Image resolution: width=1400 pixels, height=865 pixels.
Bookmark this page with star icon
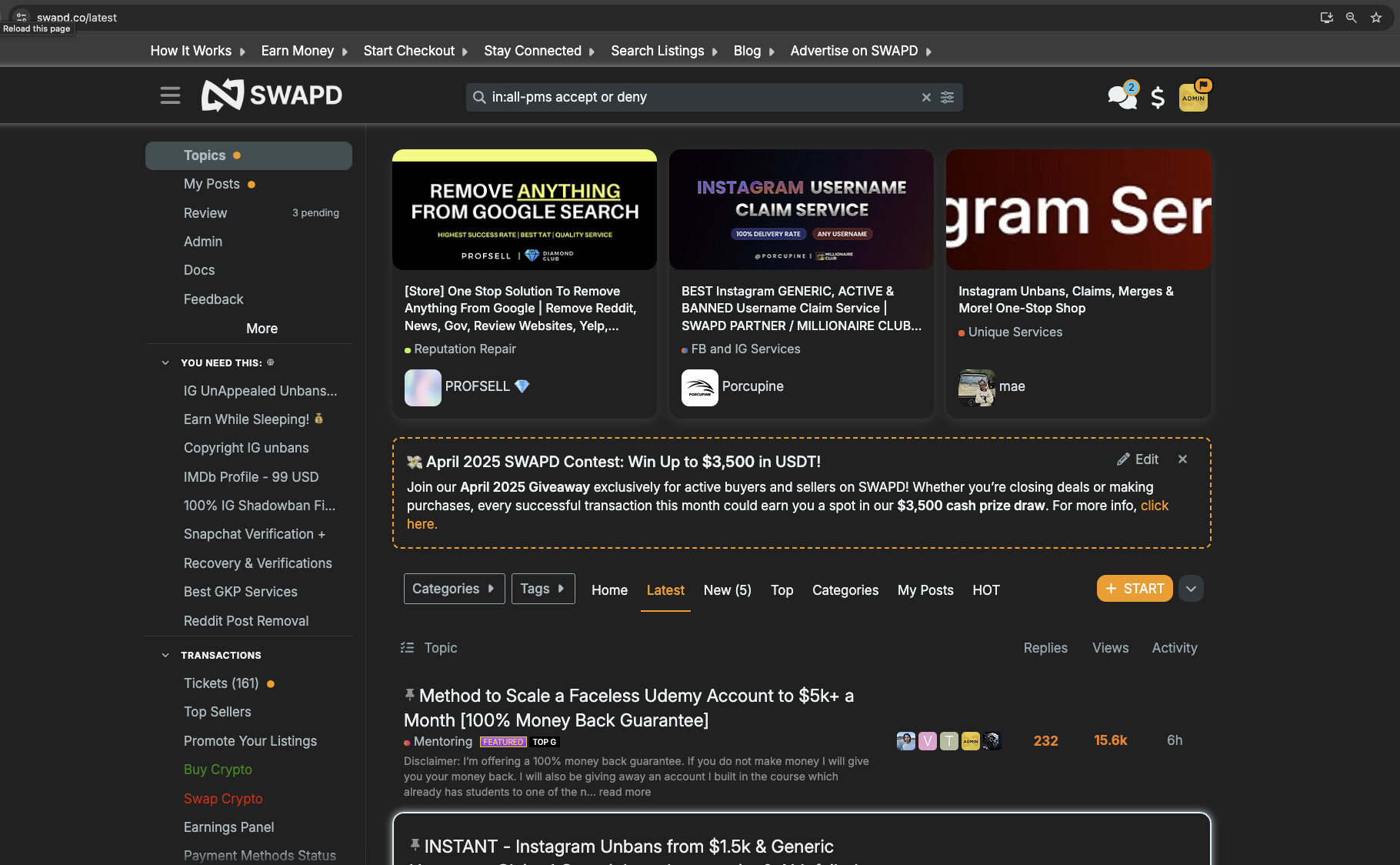1376,17
